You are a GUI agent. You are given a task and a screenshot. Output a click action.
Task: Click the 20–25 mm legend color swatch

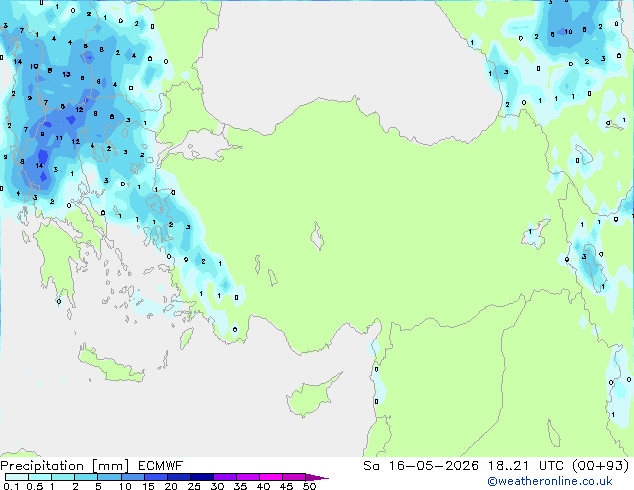pyautogui.click(x=178, y=477)
